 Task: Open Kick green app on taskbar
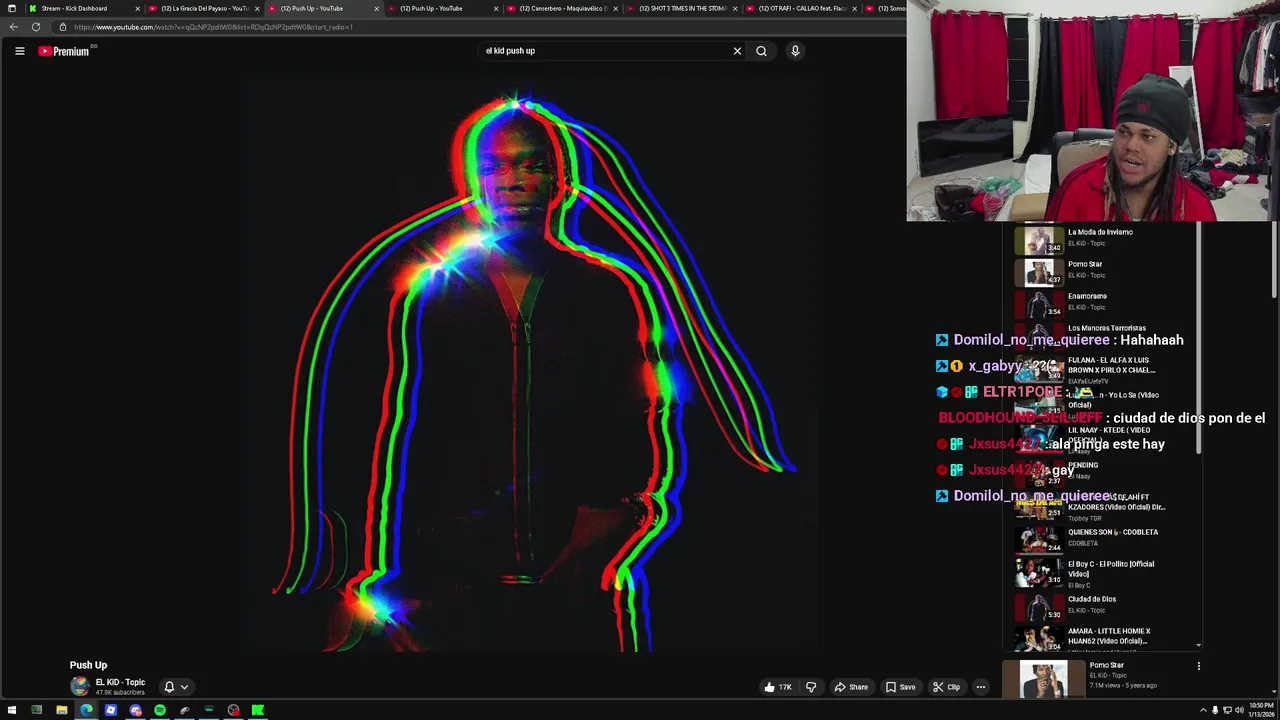pos(258,710)
